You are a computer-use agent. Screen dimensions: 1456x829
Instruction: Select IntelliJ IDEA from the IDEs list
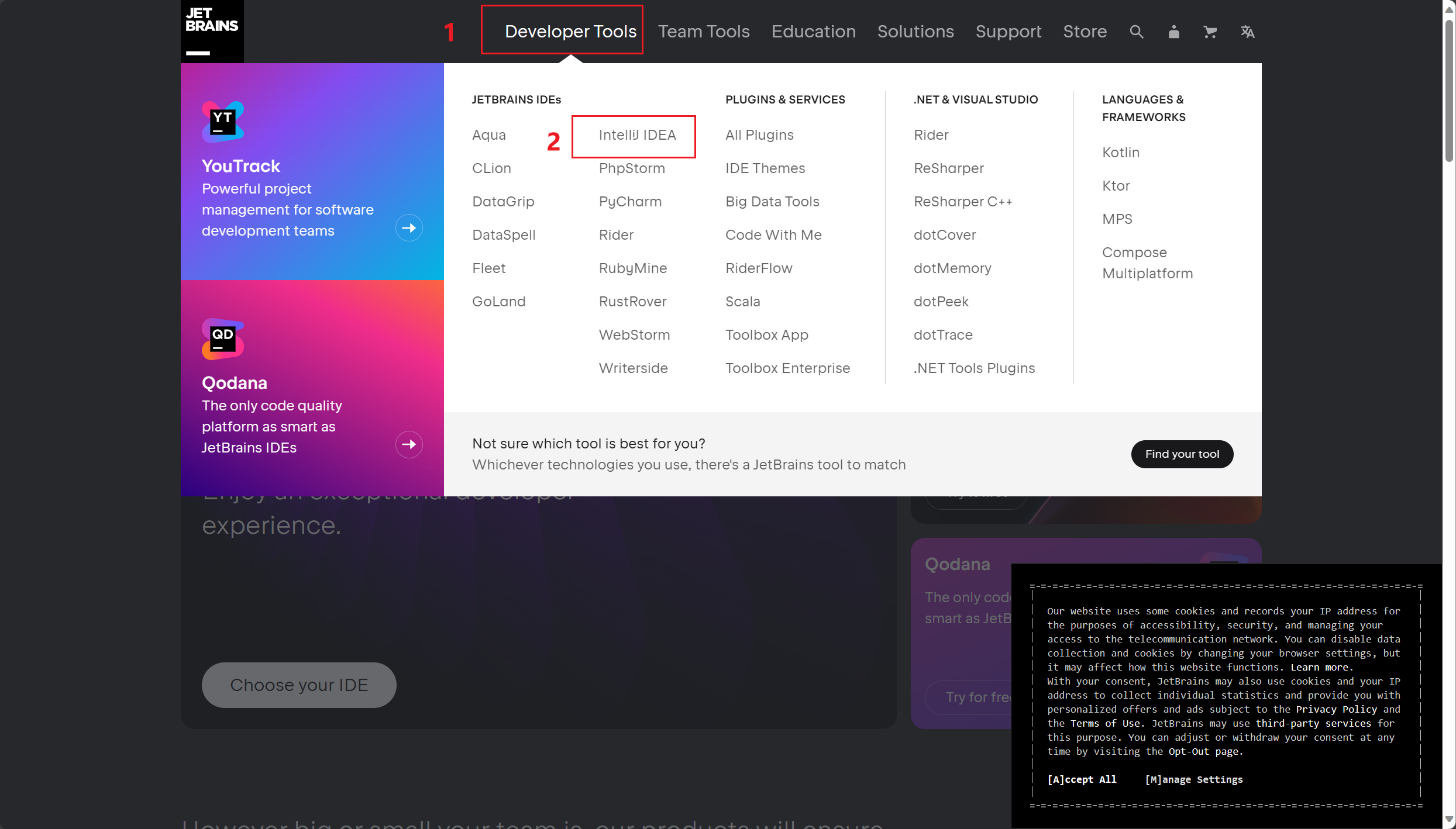(x=637, y=135)
